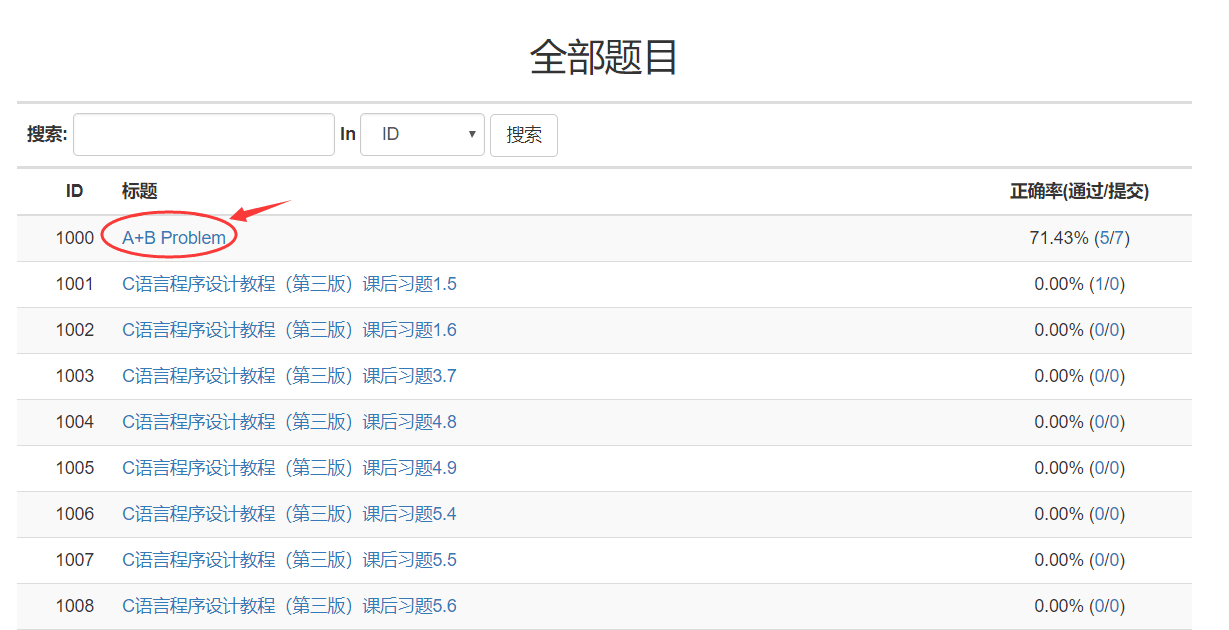Screen dimensions: 1229x630
Task: Click the submitted count 7 for A+B Problem
Action: click(1120, 238)
